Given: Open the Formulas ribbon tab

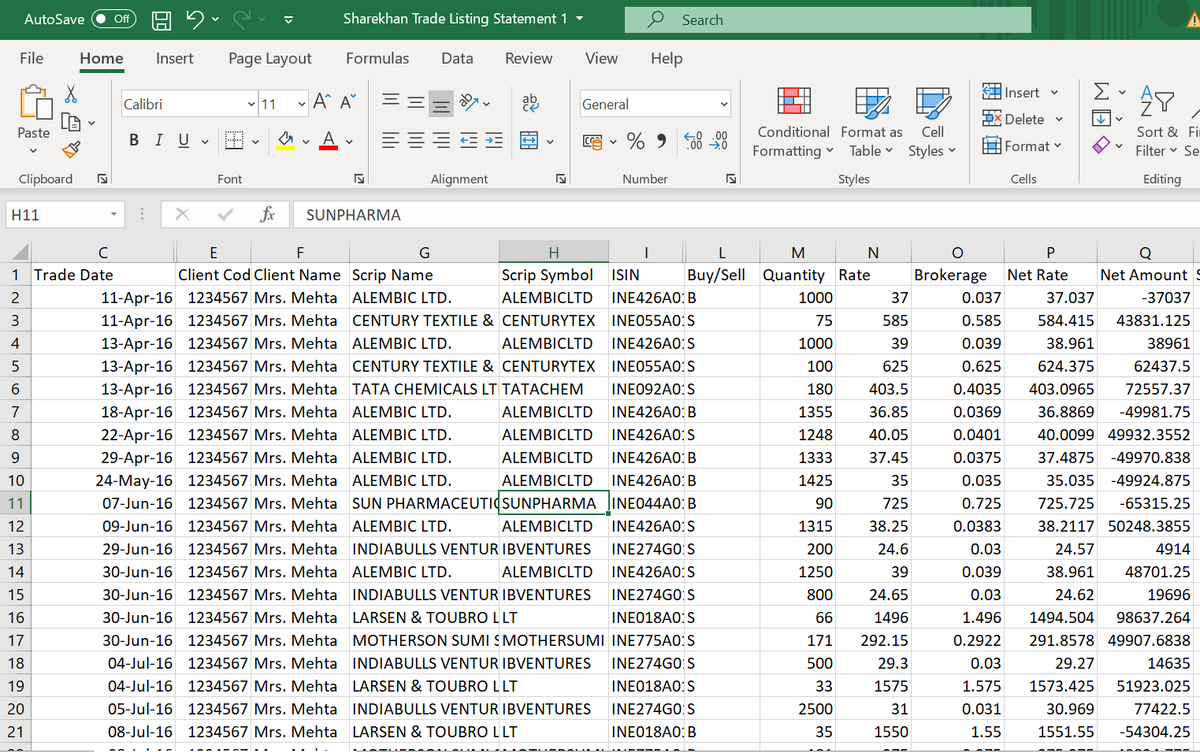Looking at the screenshot, I should click(377, 58).
